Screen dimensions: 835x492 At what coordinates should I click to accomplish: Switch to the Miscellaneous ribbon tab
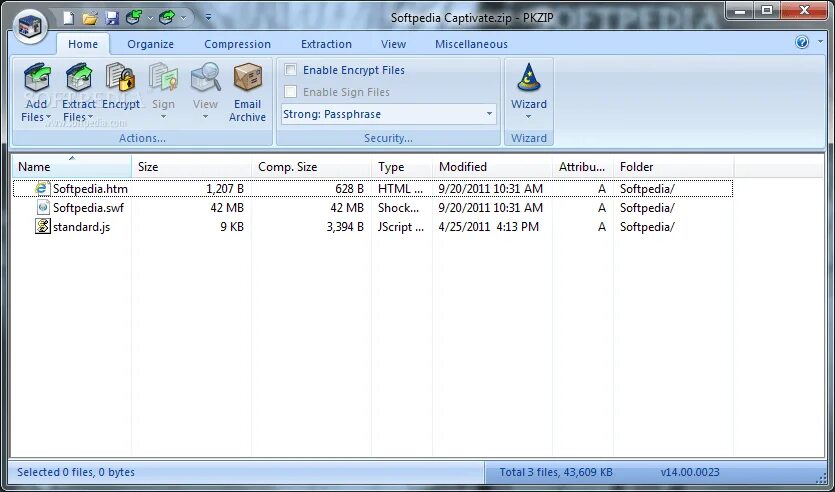471,44
